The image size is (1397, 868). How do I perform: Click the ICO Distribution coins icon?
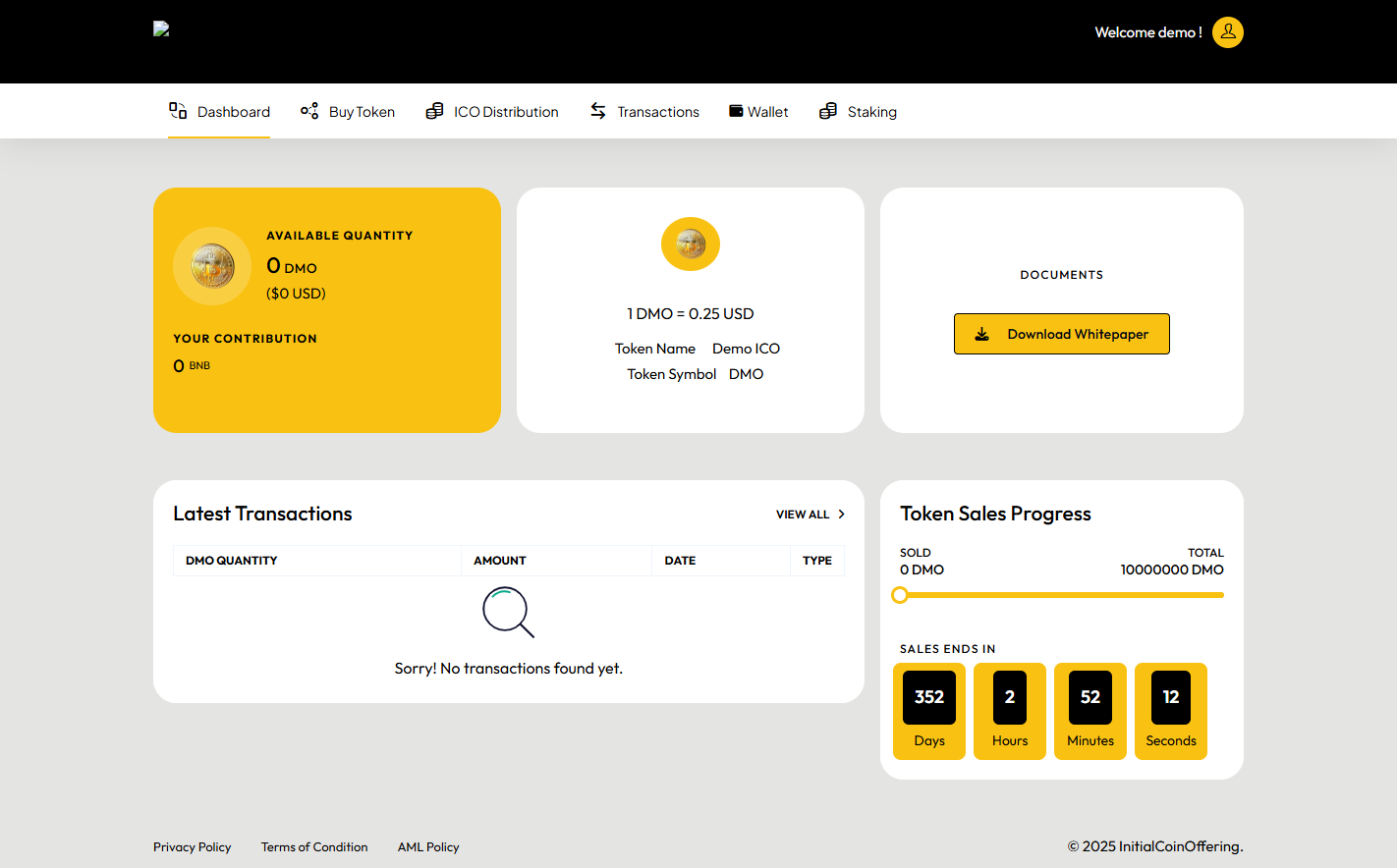[434, 111]
